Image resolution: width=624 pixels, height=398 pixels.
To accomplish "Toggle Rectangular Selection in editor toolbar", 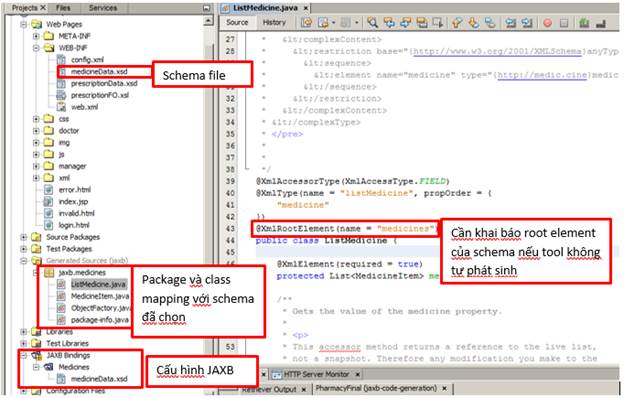I will (x=438, y=23).
